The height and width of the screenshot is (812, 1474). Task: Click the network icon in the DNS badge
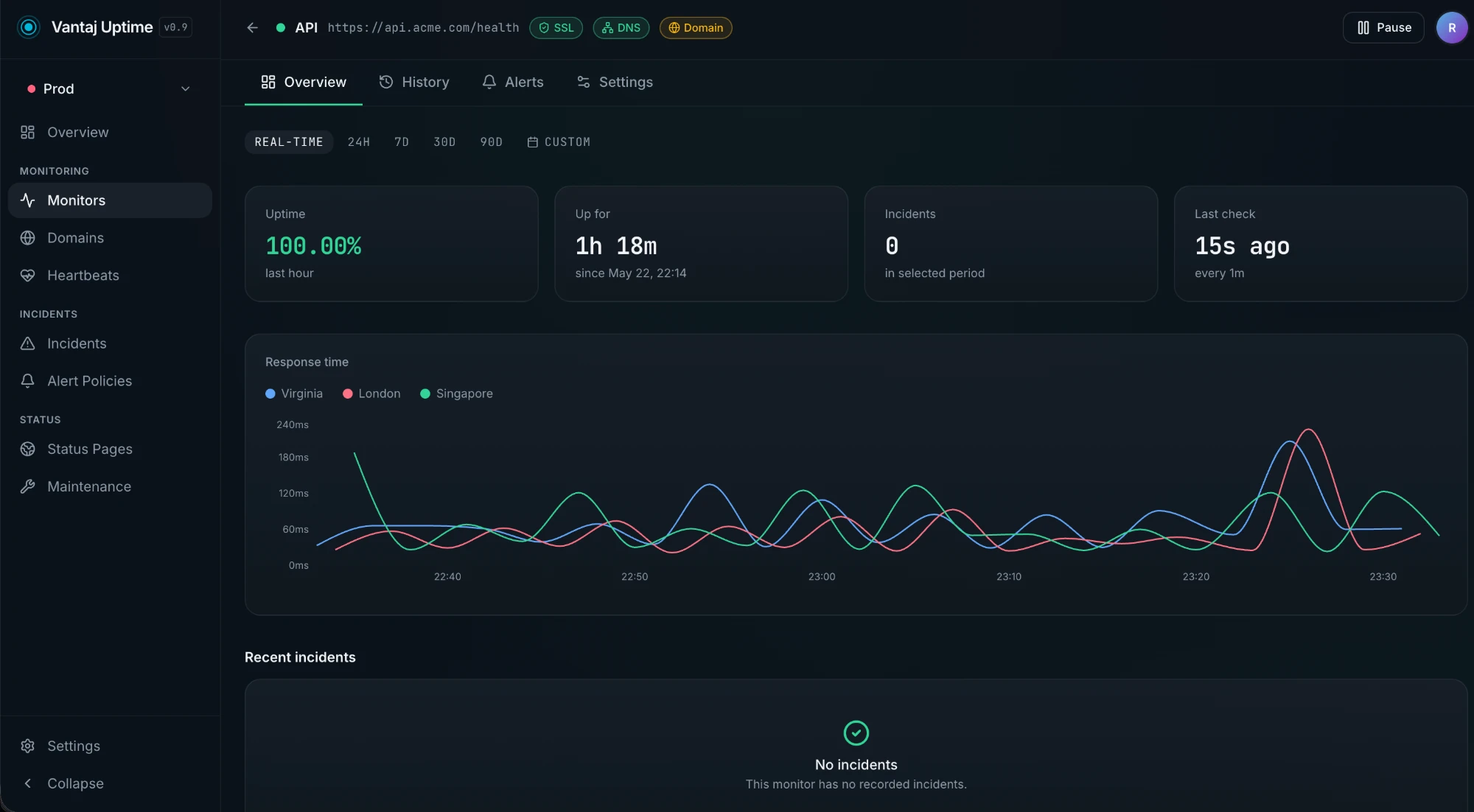(607, 28)
